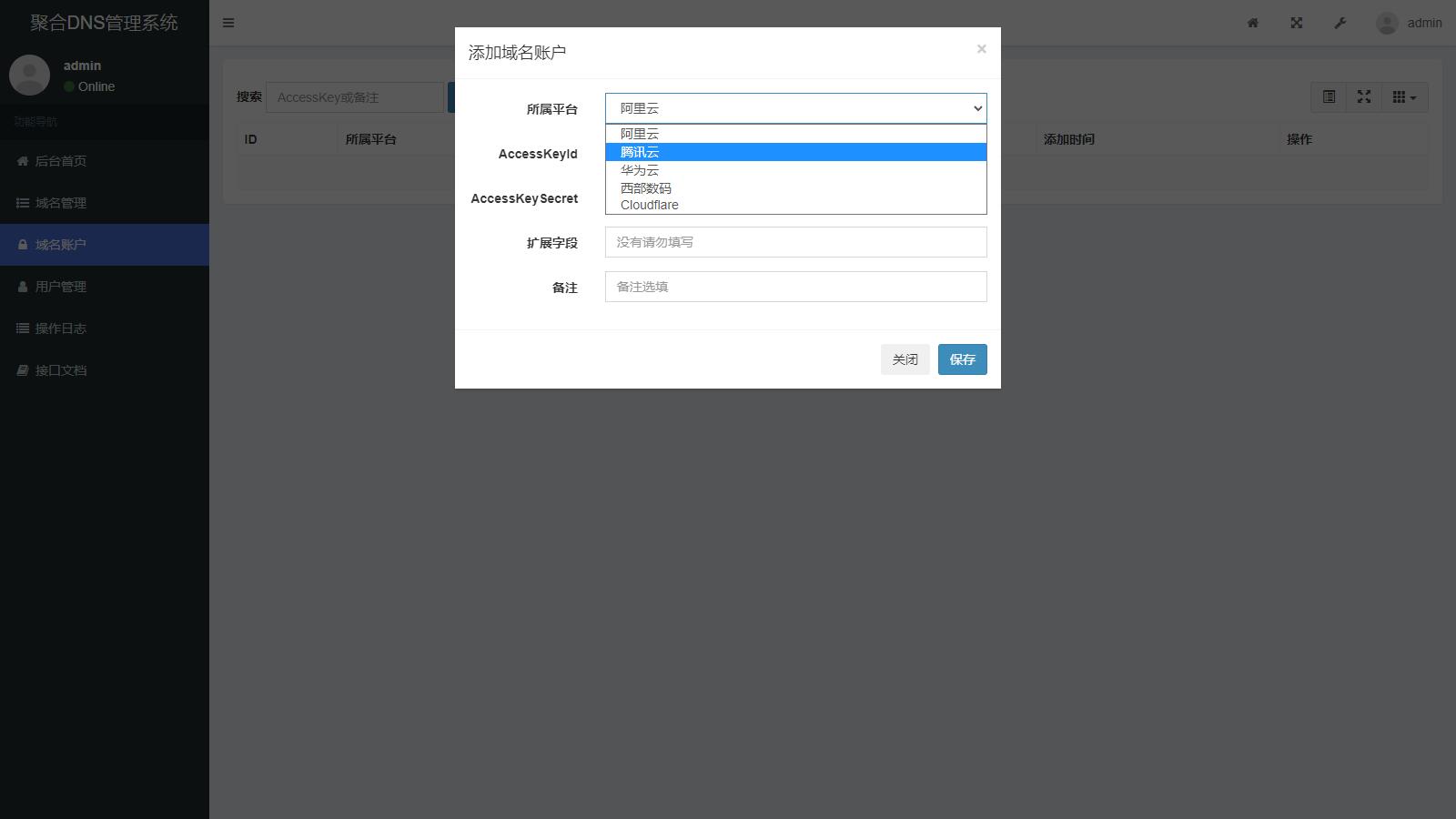
Task: Click the fullscreen arrows icon in header
Action: point(1297,23)
